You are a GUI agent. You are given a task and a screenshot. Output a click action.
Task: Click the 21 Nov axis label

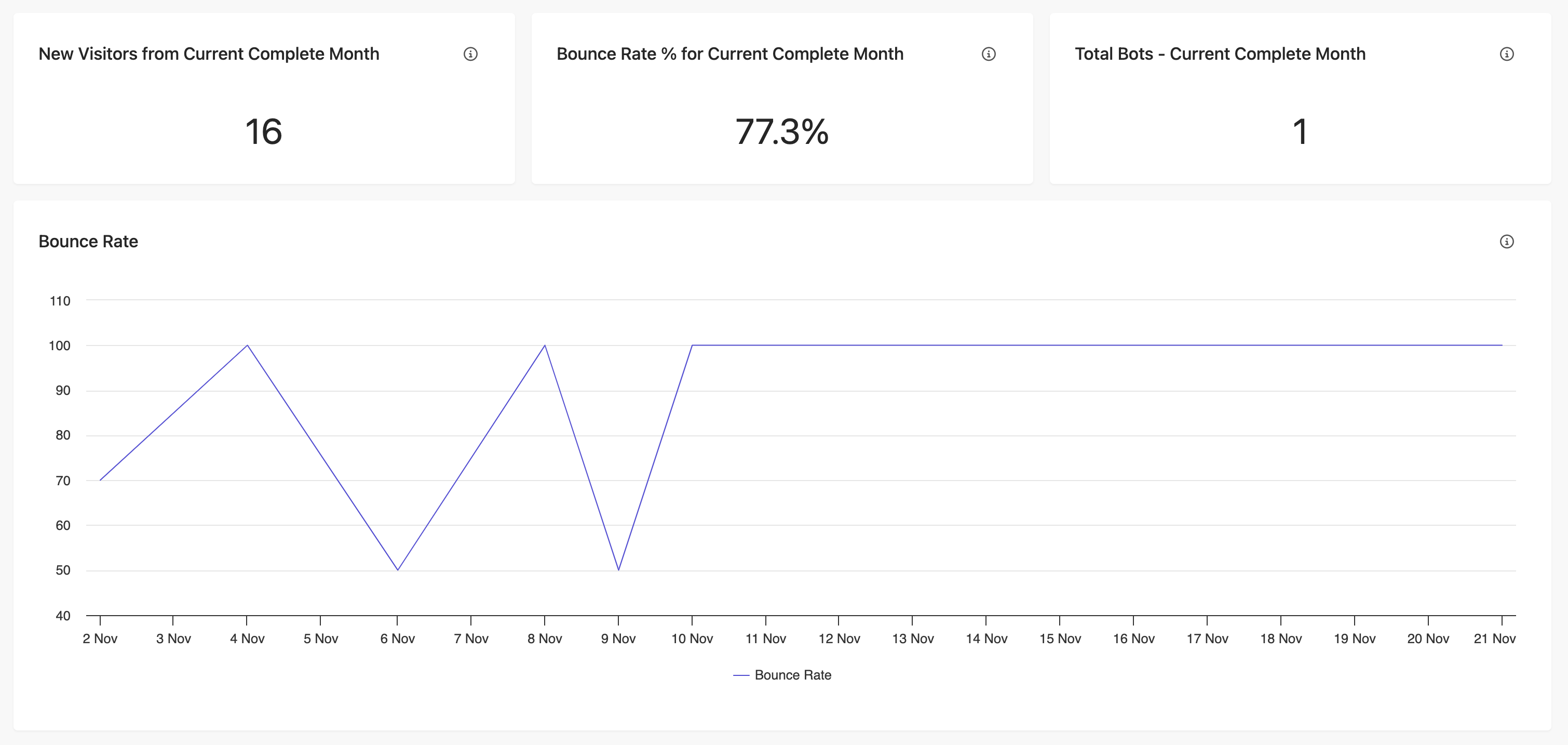click(1494, 638)
